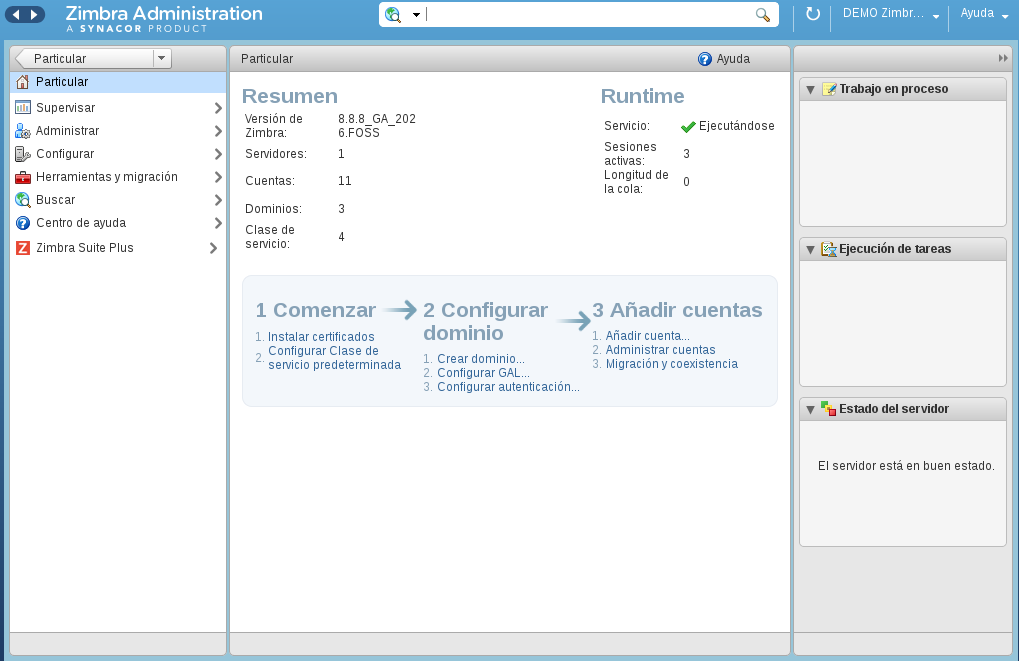Open Migración y coexistencia link

(x=672, y=364)
